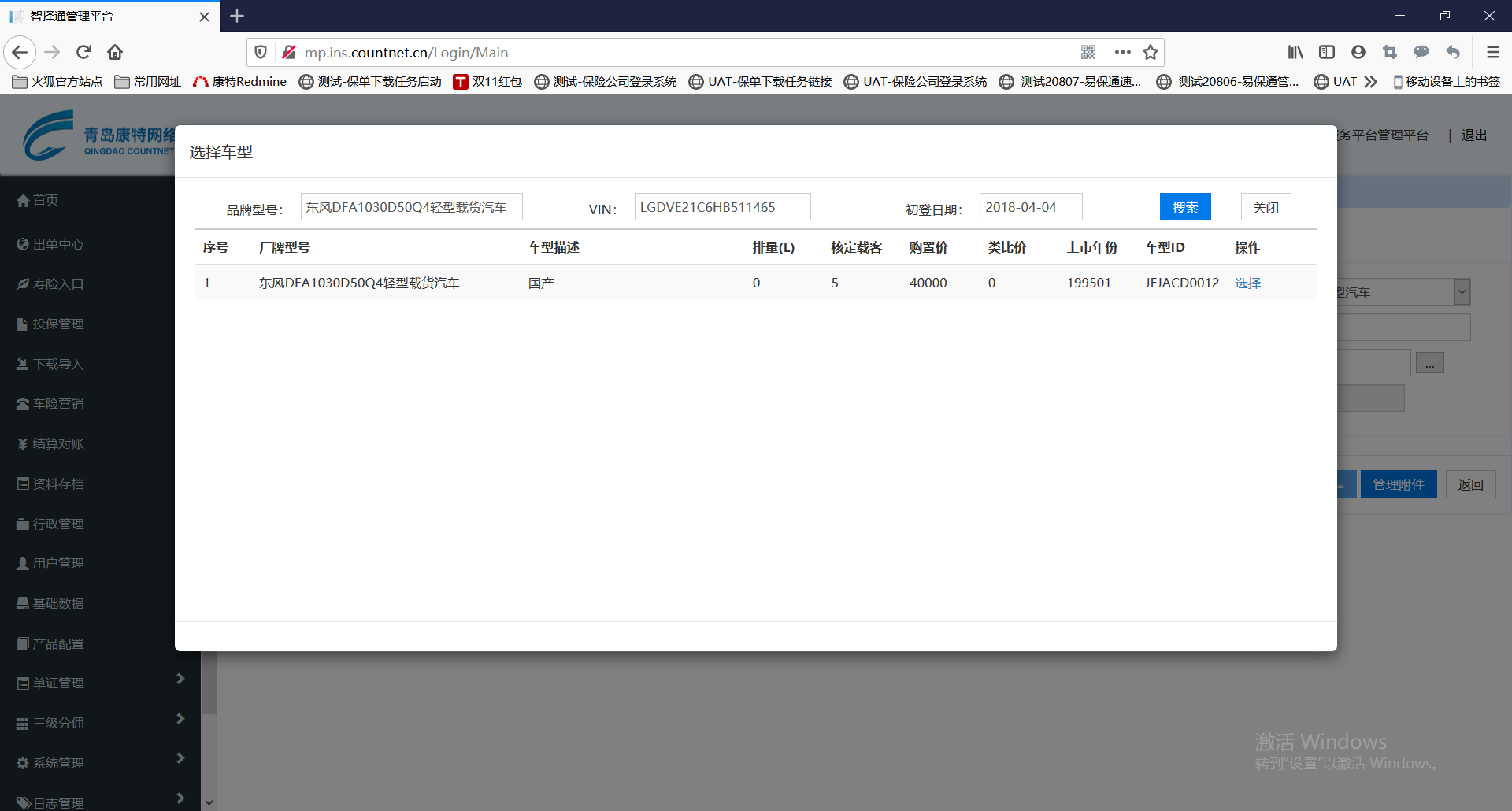Open the vehicle type dropdown arrow
This screenshot has height=811, width=1512.
(x=1462, y=291)
